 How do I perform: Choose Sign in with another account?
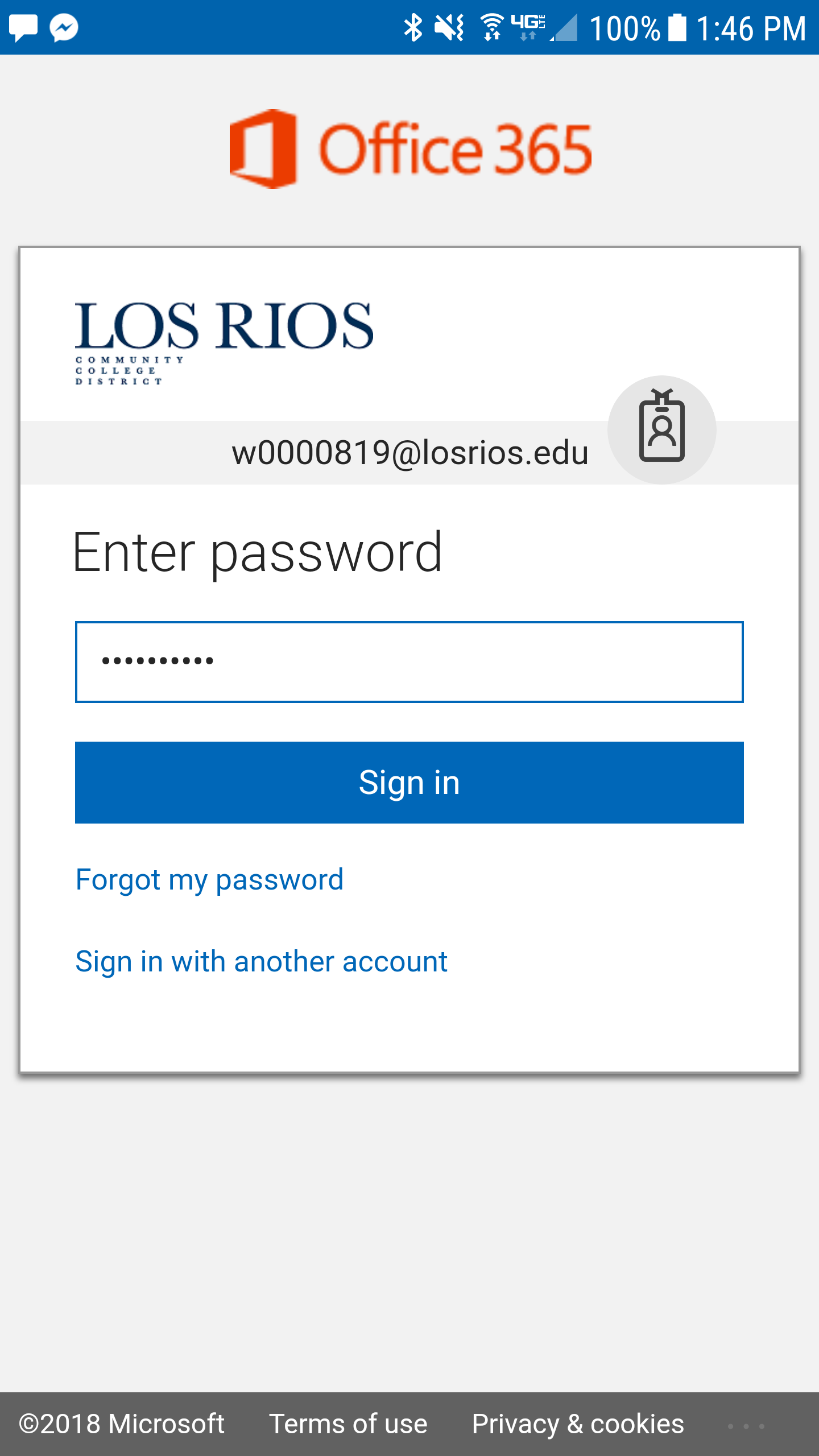(x=261, y=962)
